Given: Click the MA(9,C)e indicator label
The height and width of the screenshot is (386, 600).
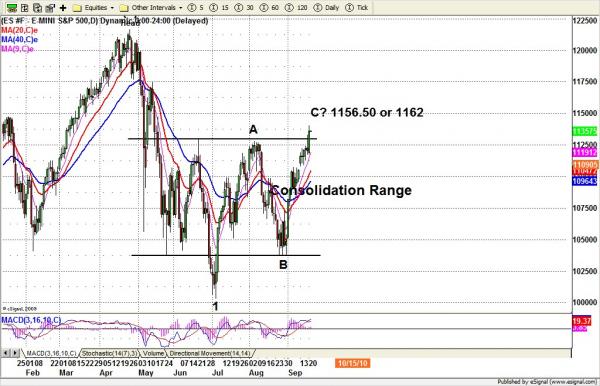Looking at the screenshot, I should [17, 49].
